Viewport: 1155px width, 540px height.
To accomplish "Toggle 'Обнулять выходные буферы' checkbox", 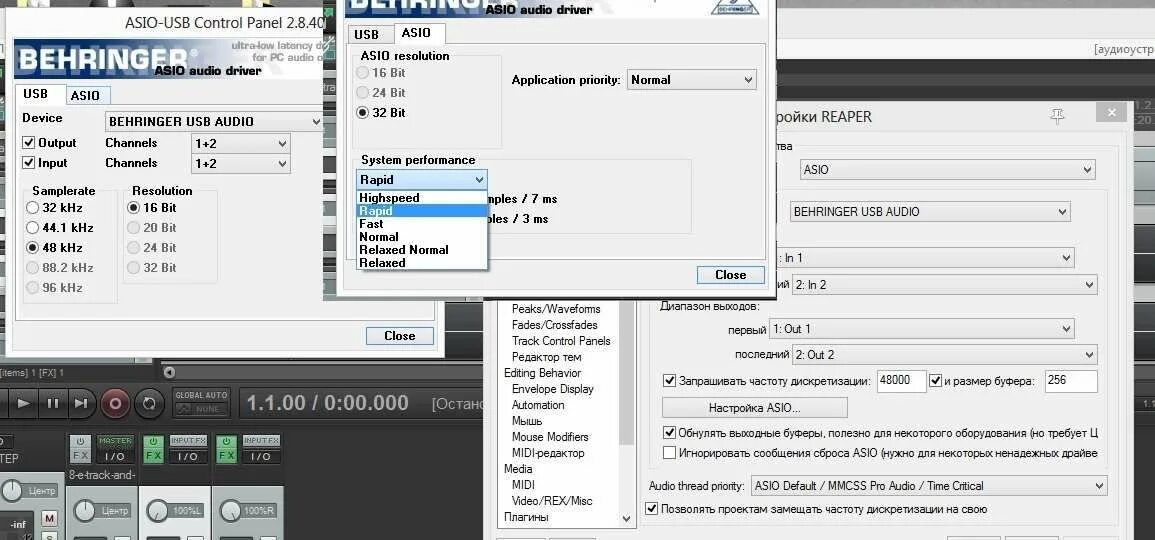I will coord(670,432).
